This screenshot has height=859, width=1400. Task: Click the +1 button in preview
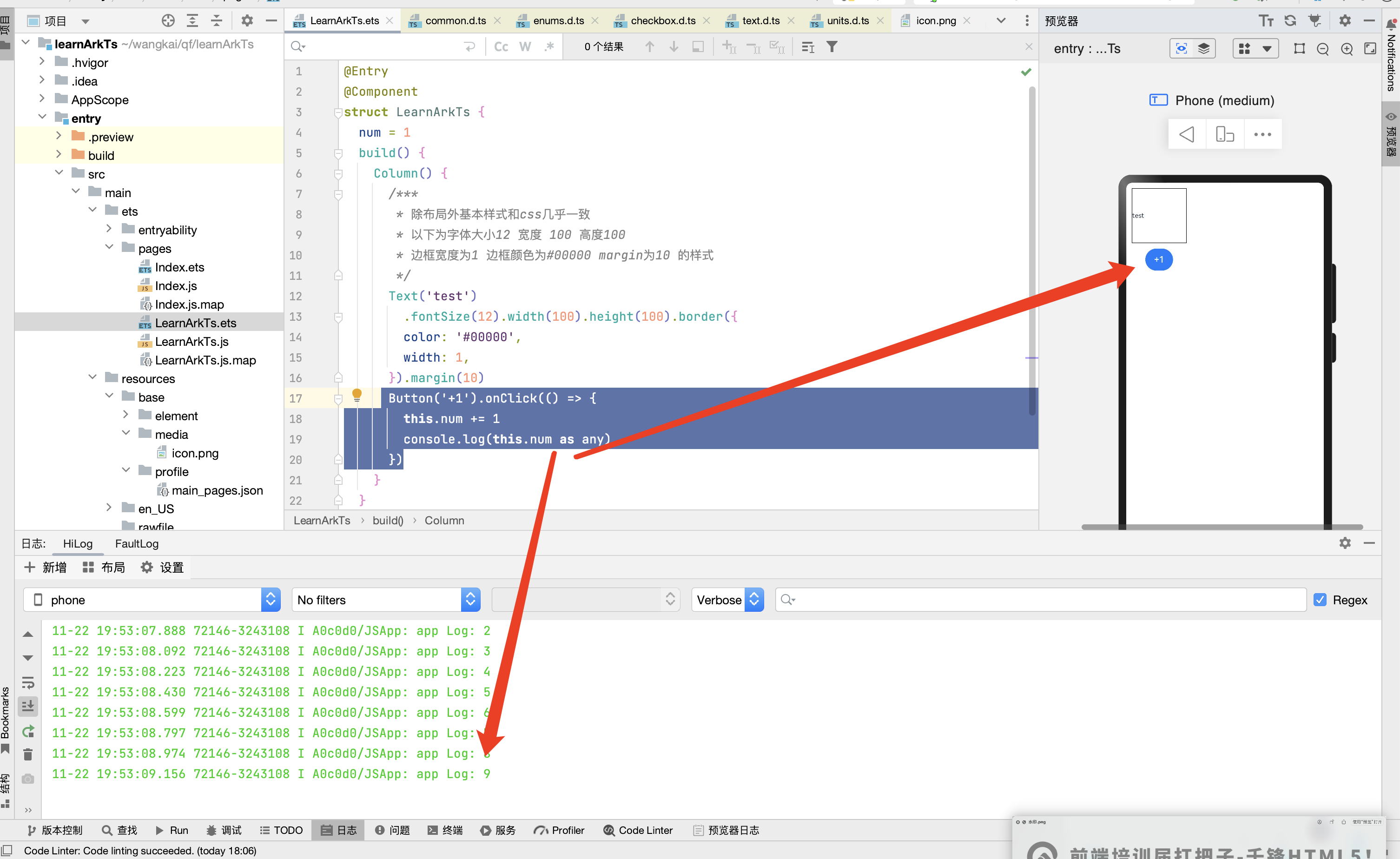[1158, 260]
